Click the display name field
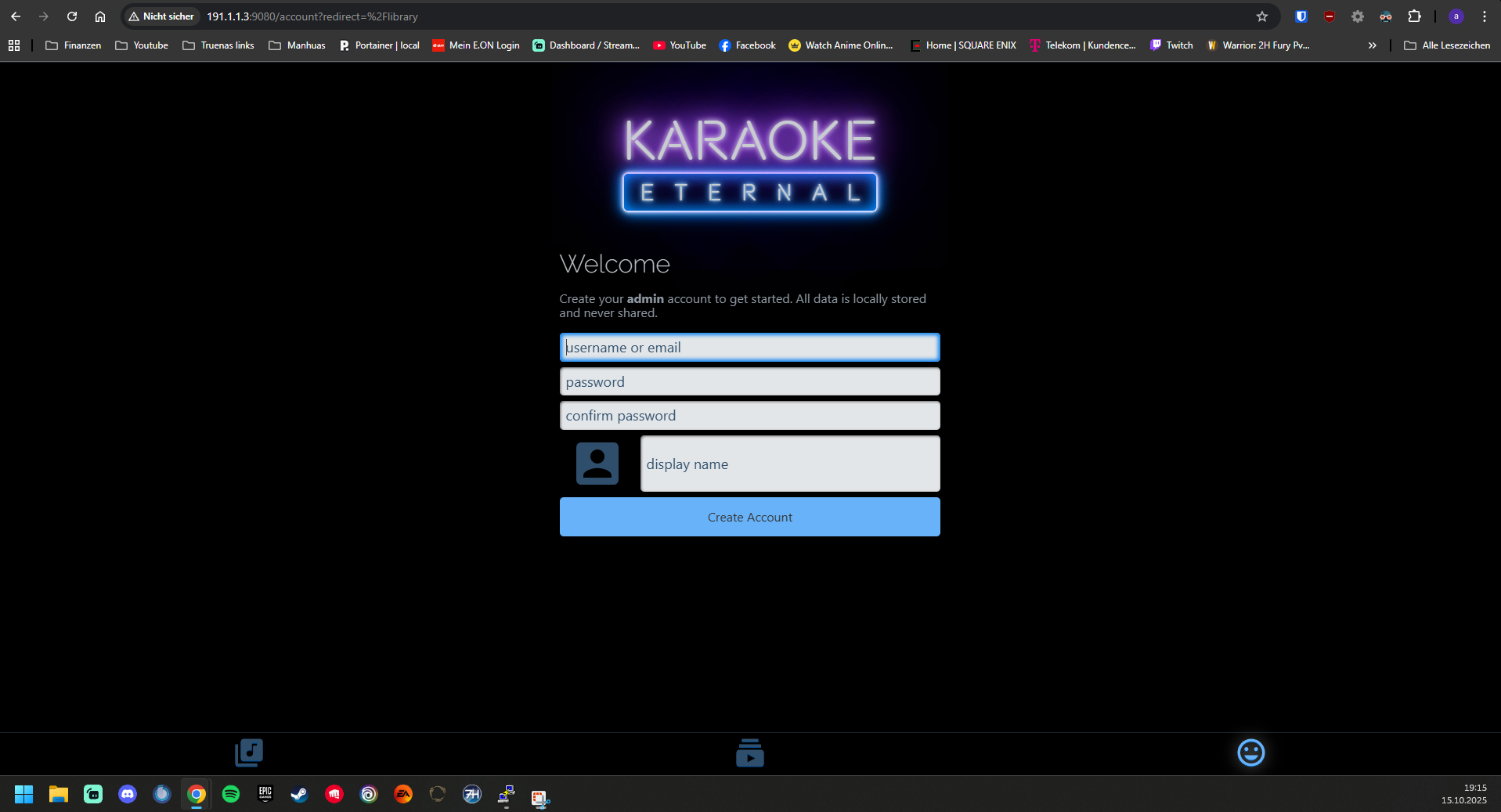The height and width of the screenshot is (812, 1501). (789, 464)
